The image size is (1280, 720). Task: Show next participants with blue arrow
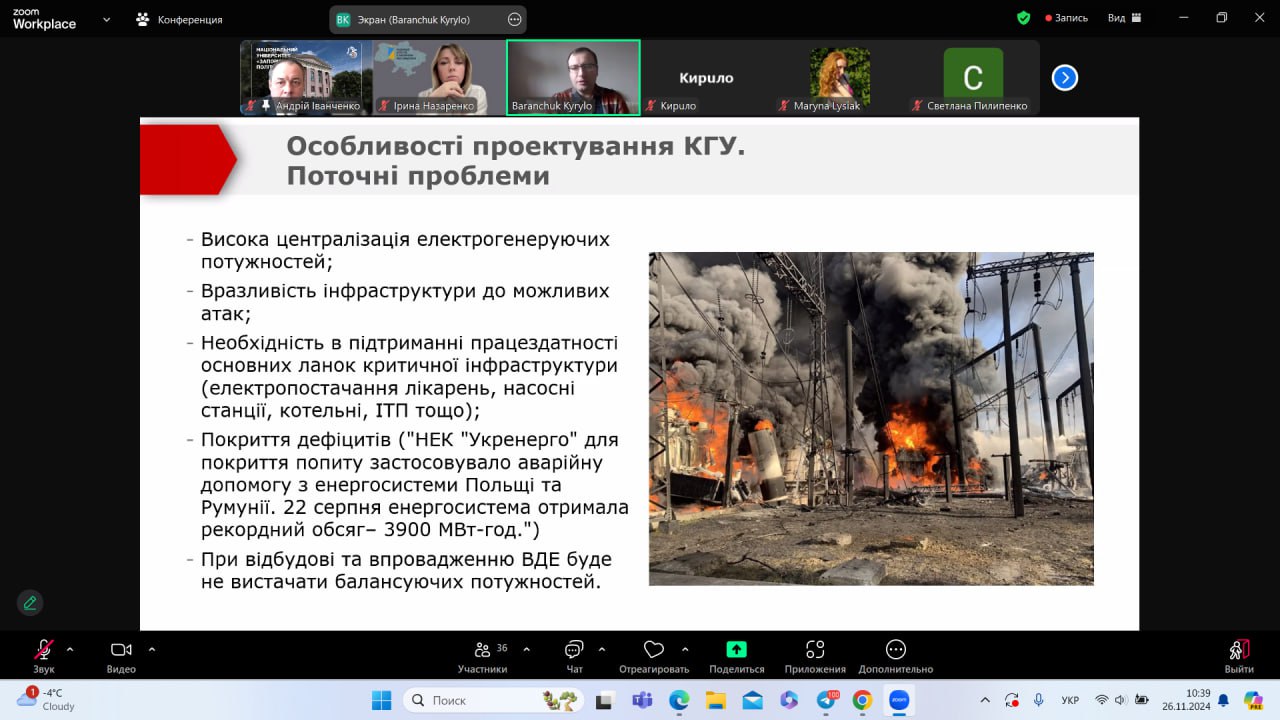tap(1065, 78)
